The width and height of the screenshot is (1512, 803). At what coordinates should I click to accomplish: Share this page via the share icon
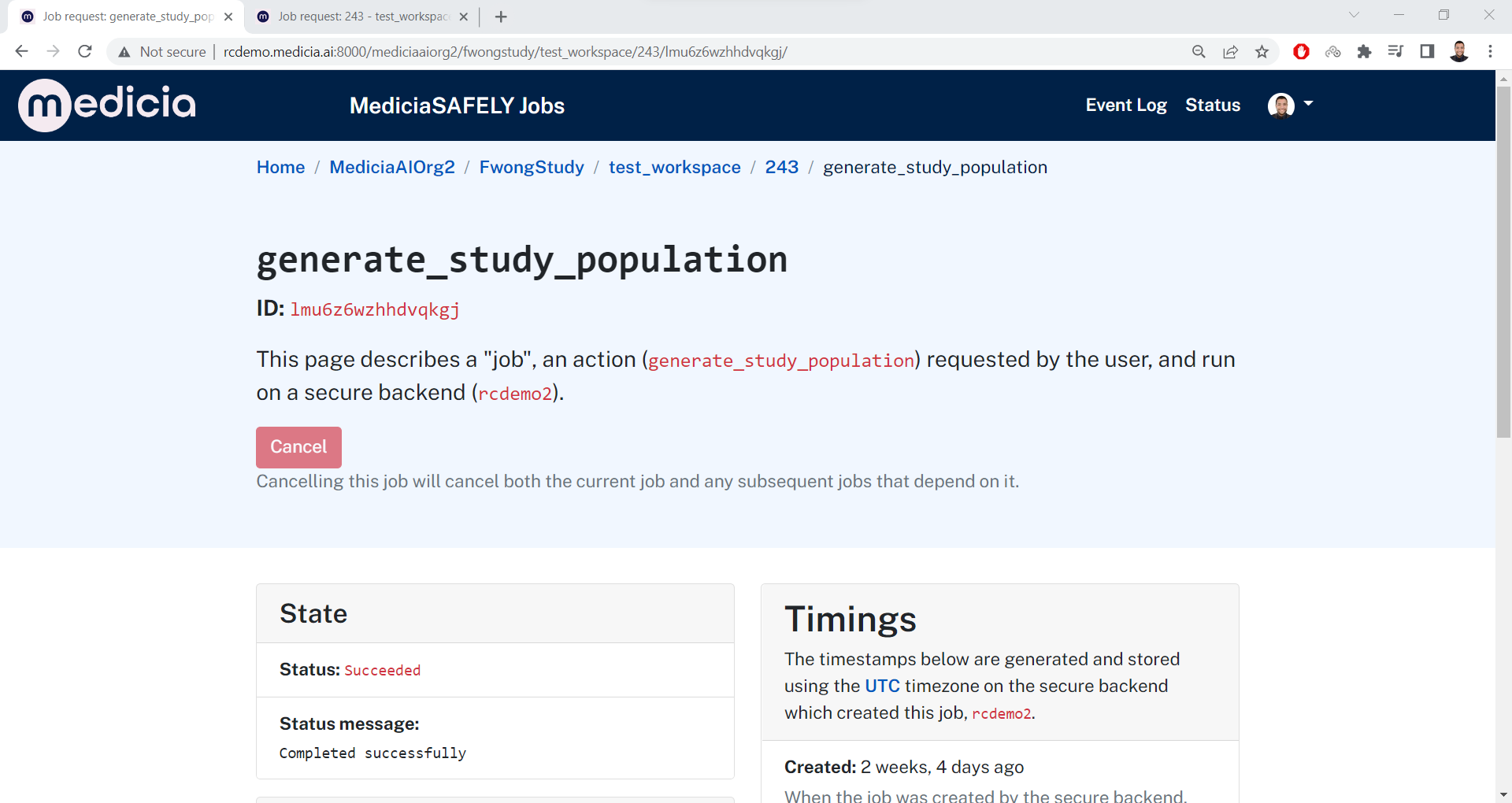click(1230, 52)
